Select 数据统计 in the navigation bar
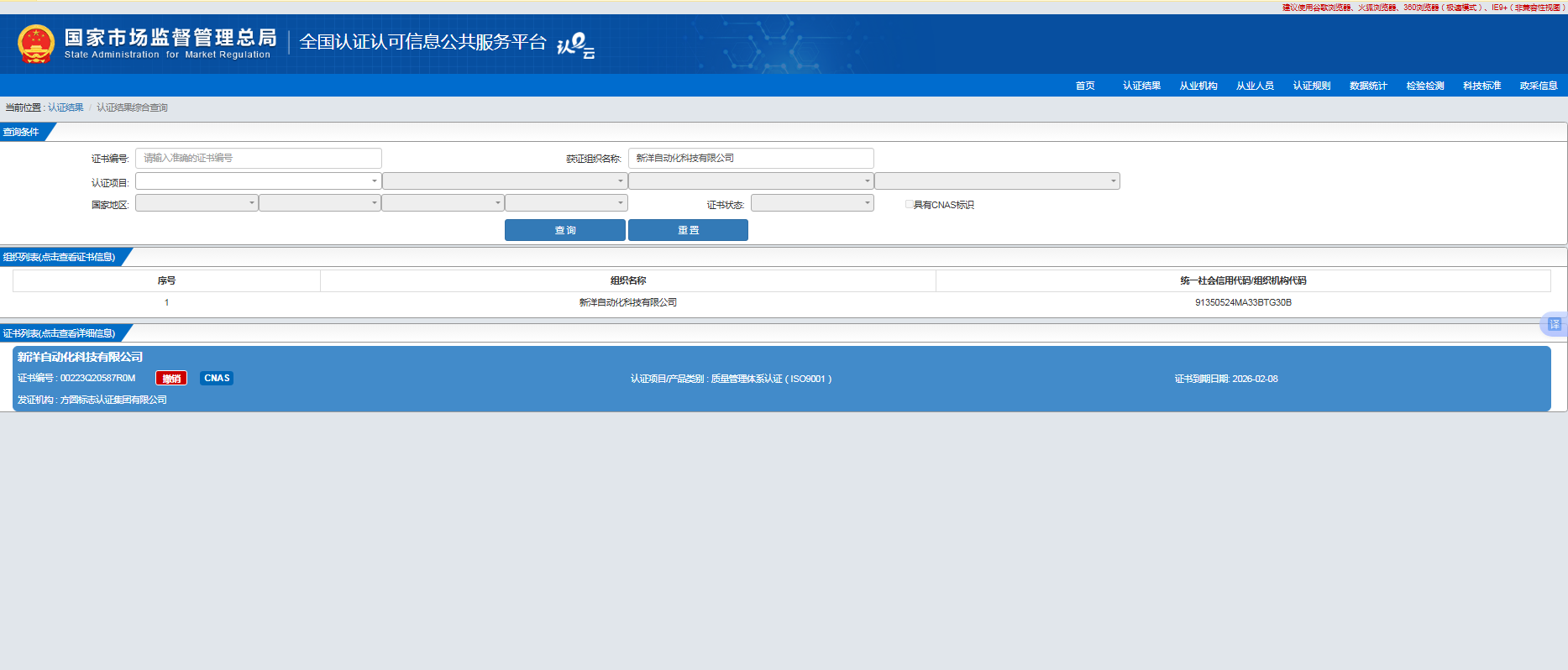The width and height of the screenshot is (1568, 670). [x=1368, y=86]
